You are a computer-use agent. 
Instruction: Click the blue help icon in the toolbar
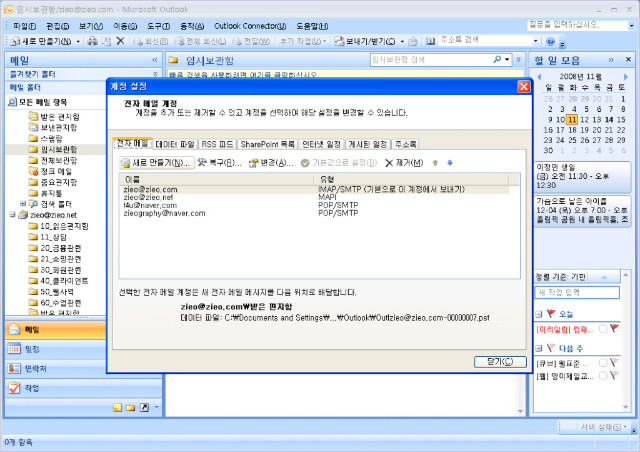pos(551,41)
